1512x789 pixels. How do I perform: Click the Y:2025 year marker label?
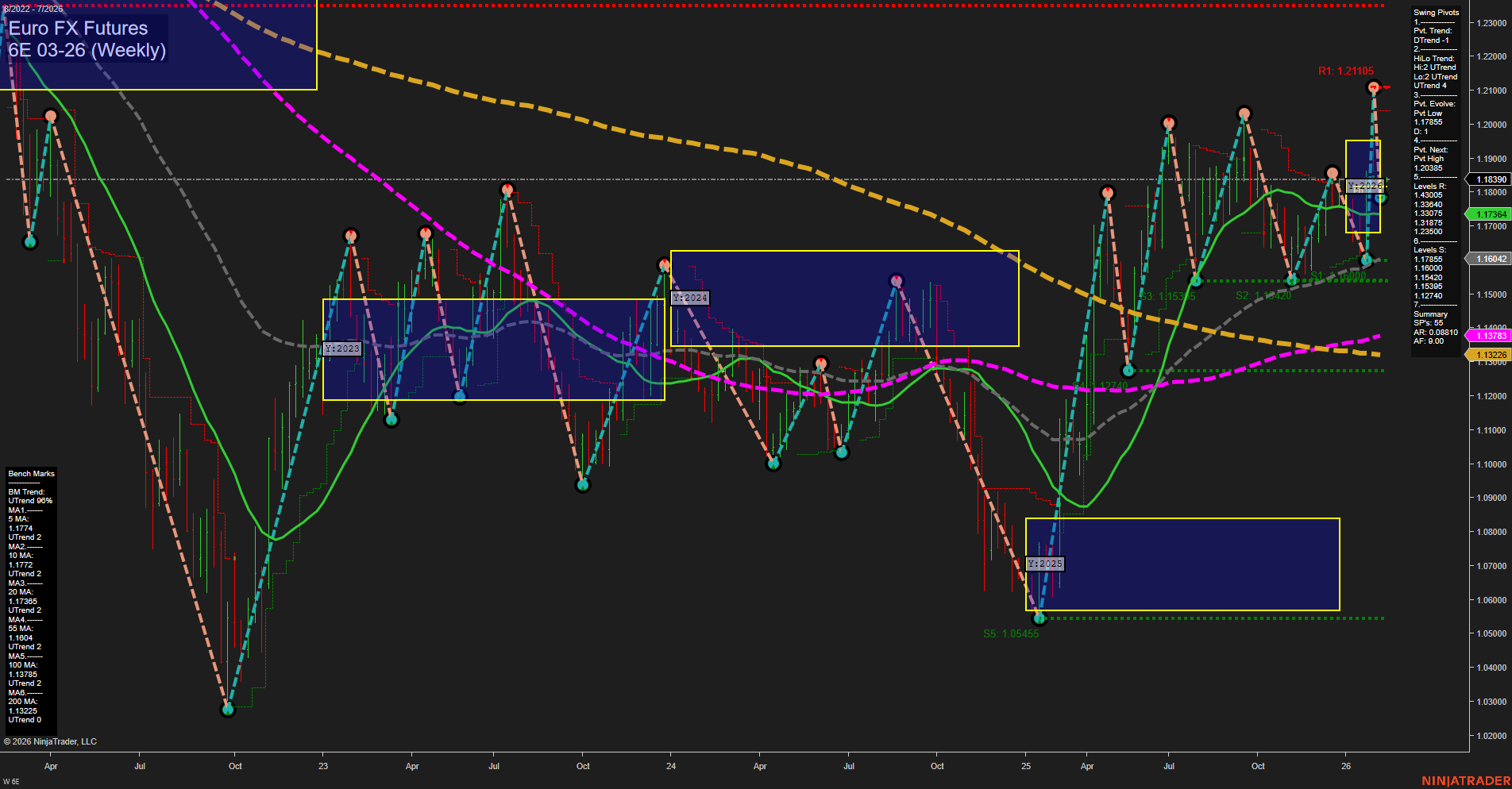tap(1043, 564)
